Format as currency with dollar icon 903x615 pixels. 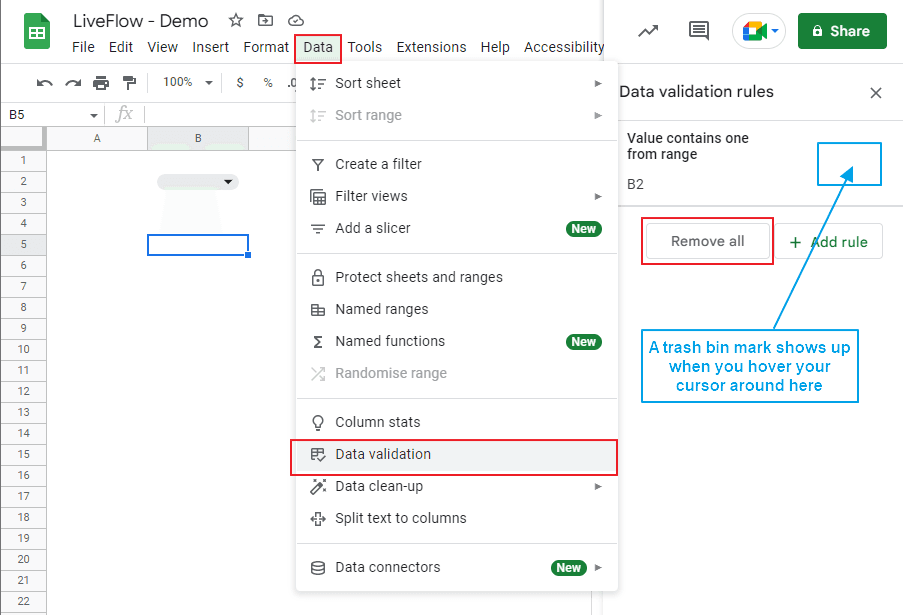pos(240,83)
